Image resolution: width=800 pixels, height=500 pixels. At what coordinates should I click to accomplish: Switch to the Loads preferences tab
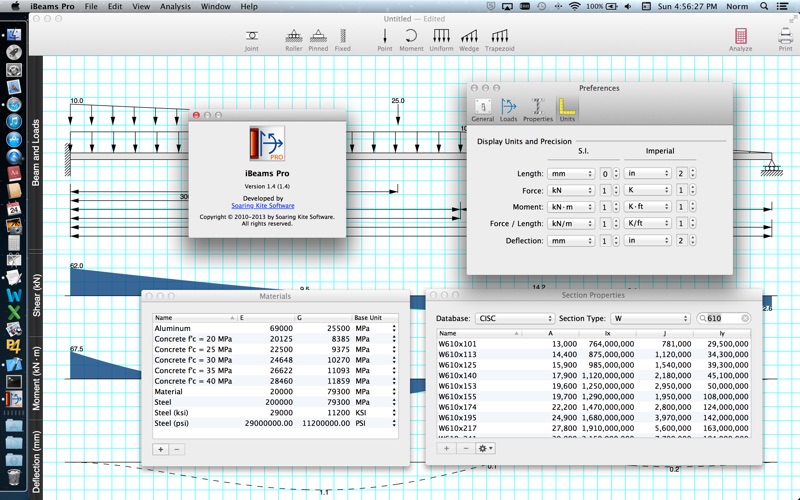point(509,109)
